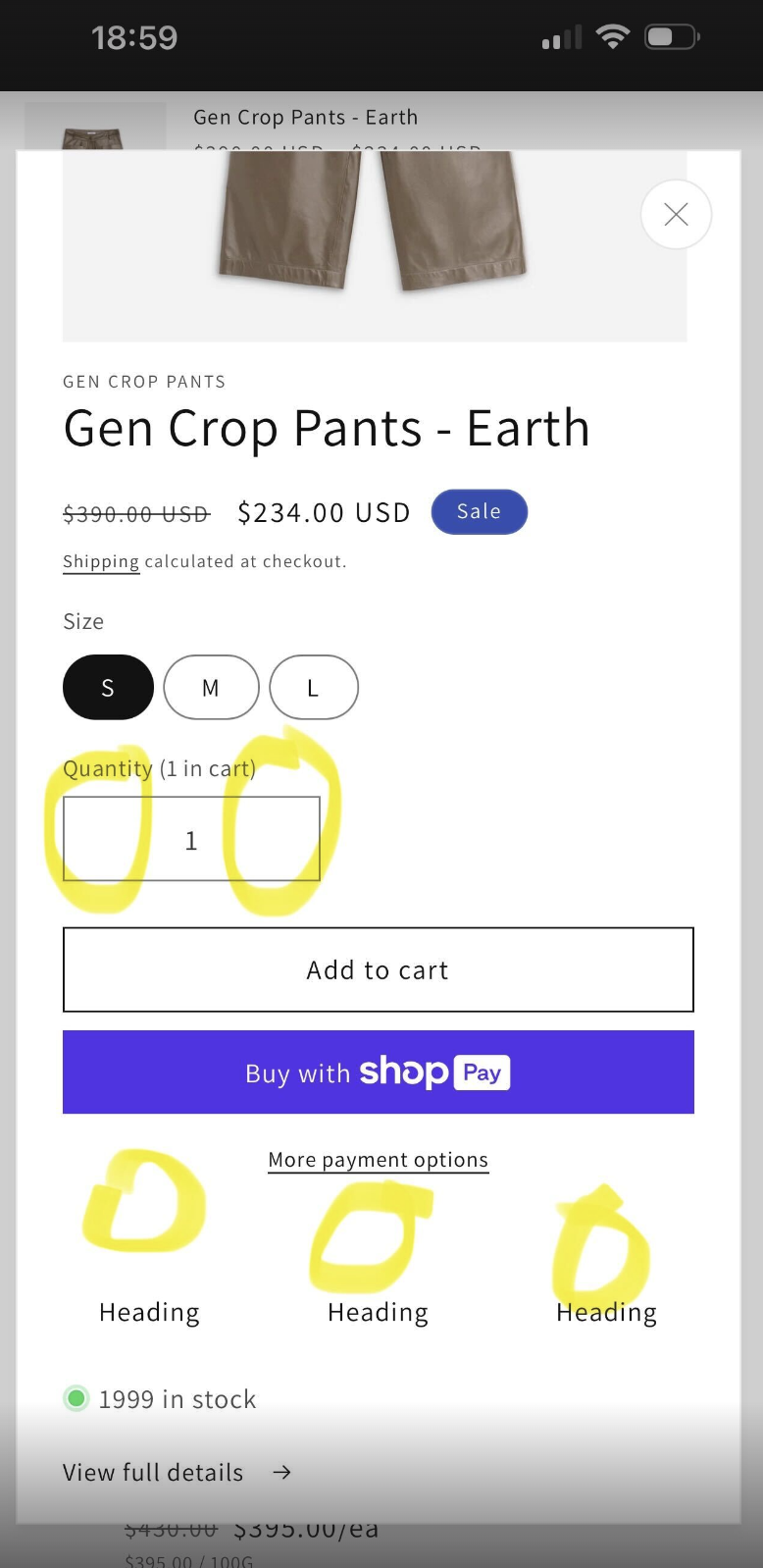Pick size L
Image resolution: width=763 pixels, height=1568 pixels.
click(313, 687)
